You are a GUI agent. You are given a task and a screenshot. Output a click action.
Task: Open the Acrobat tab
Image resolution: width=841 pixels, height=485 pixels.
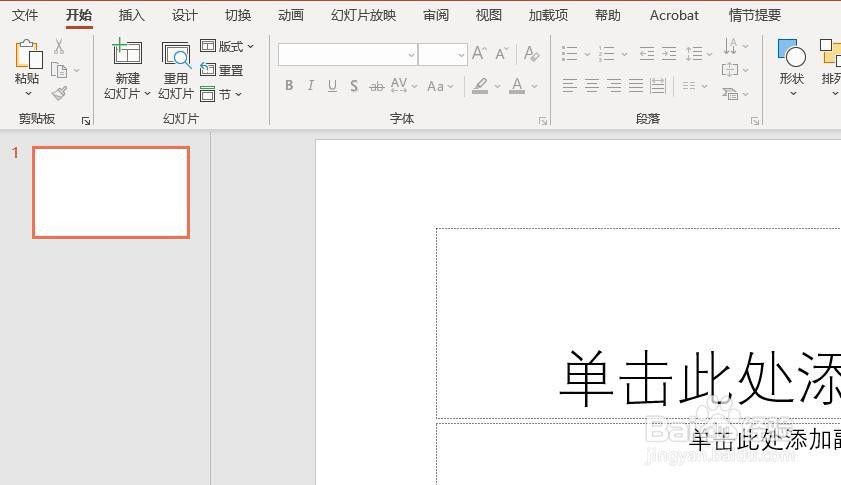click(674, 15)
